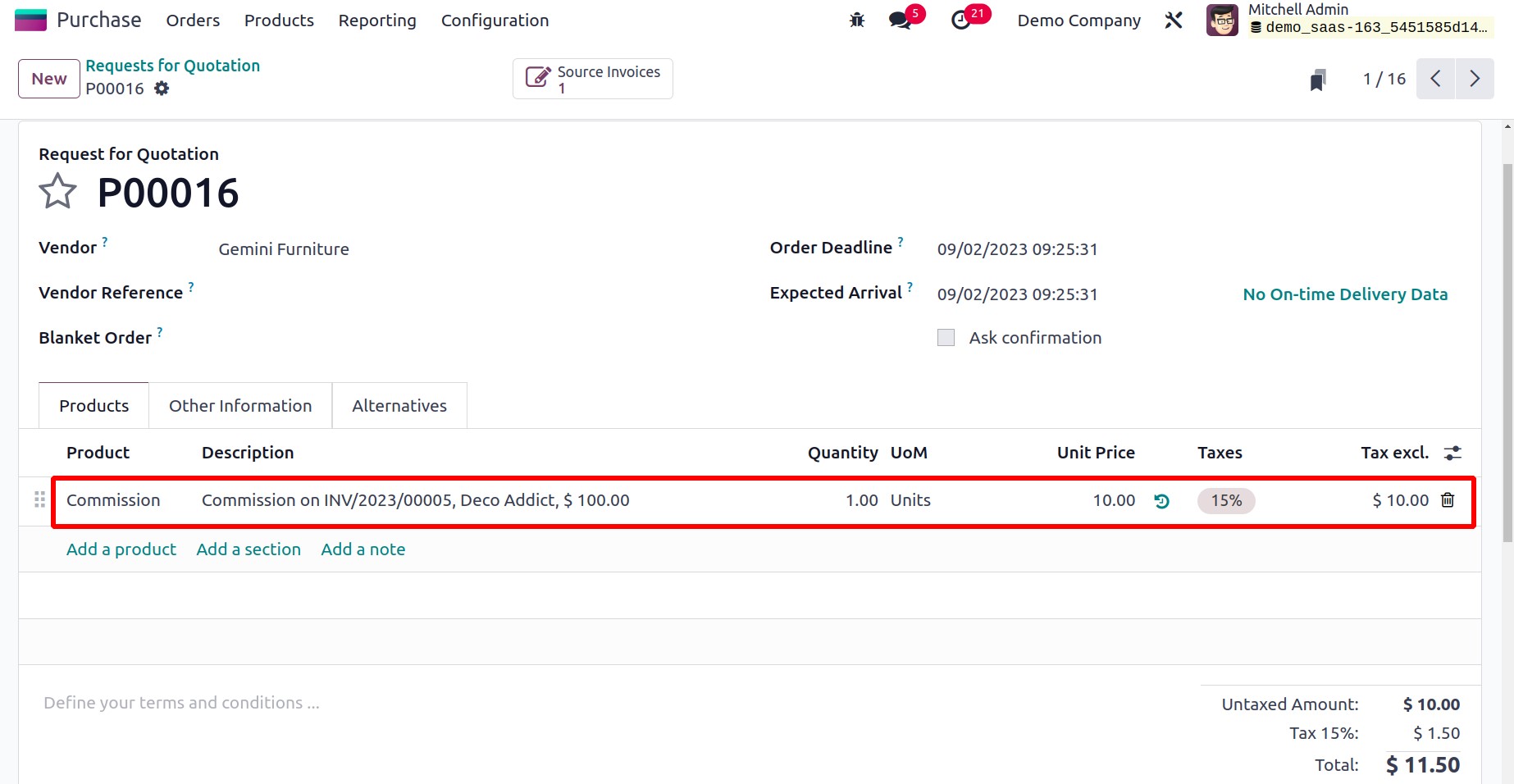The width and height of the screenshot is (1514, 784).
Task: Open the Demo Company switcher
Action: click(1078, 21)
